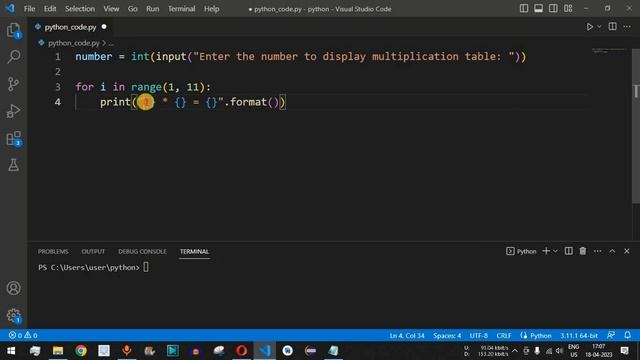Open the View menu
This screenshot has height=360, width=640.
pyautogui.click(x=111, y=9)
